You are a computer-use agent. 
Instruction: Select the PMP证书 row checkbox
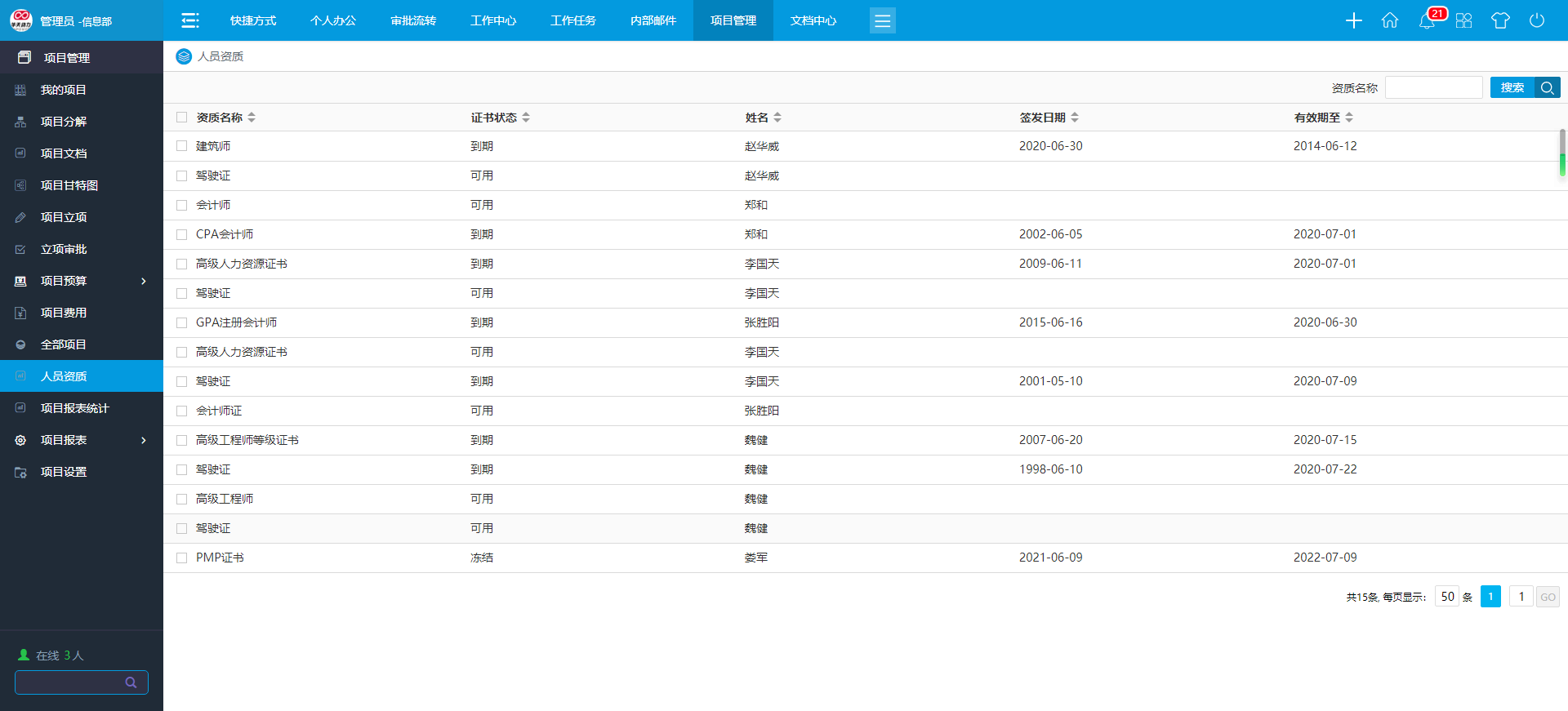point(182,558)
